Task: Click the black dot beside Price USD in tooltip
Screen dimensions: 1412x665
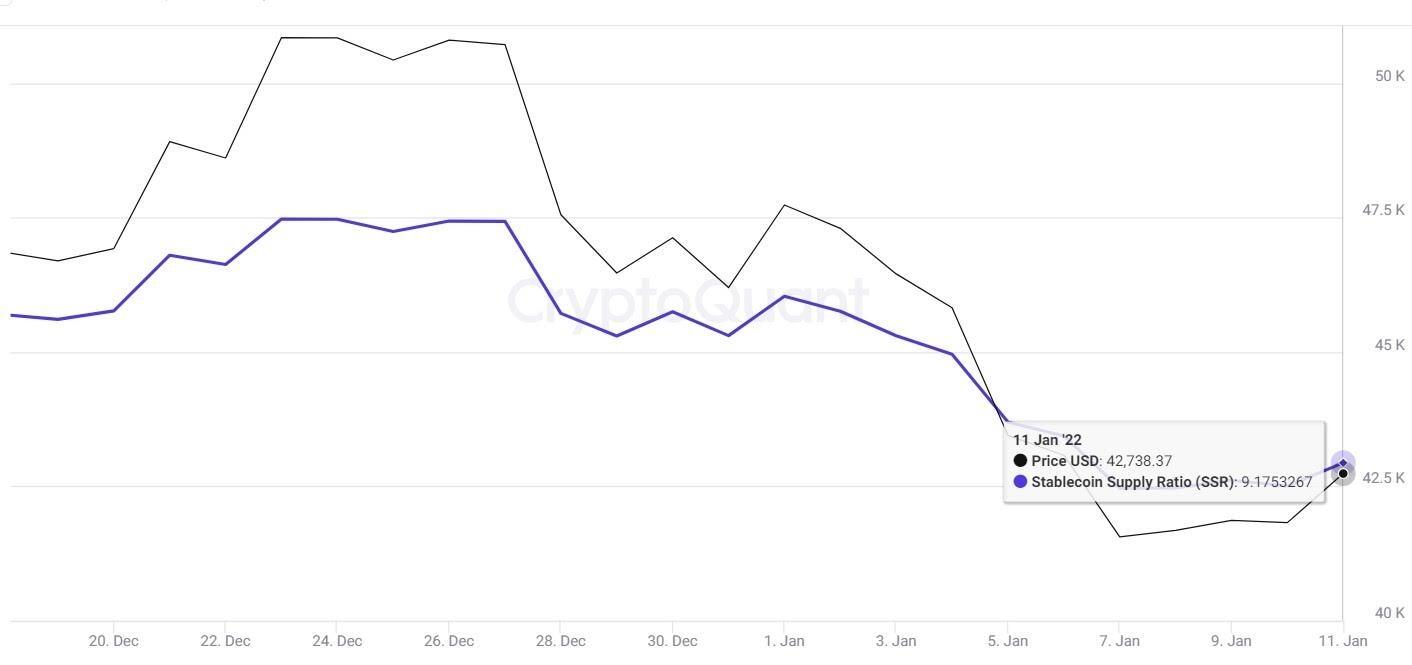Action: point(1020,461)
